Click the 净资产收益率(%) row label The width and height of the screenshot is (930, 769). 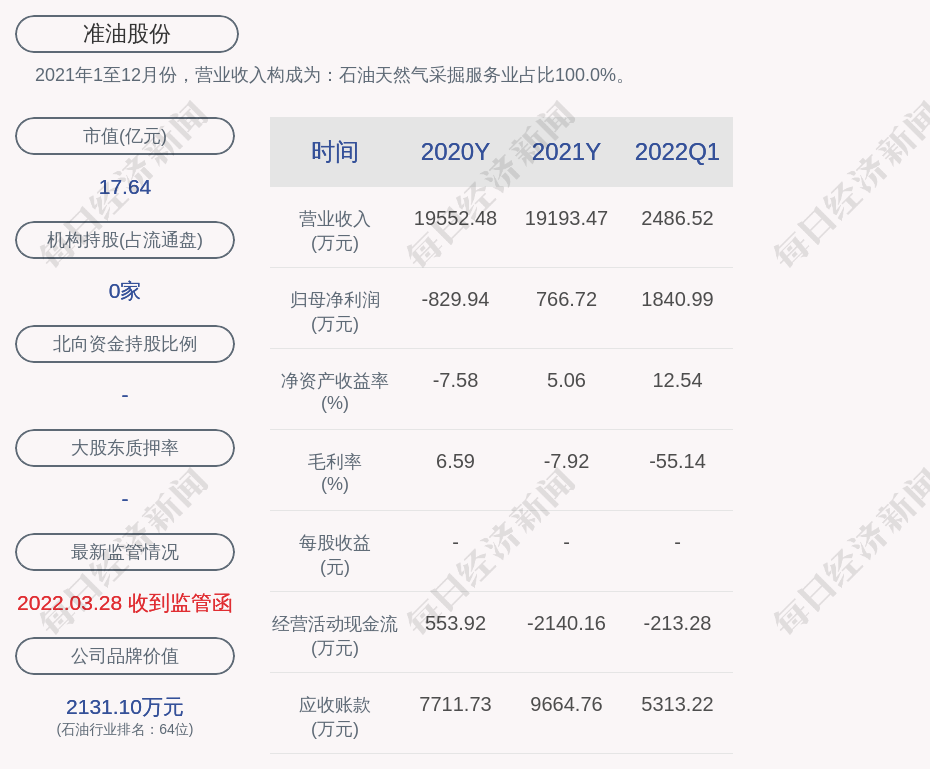tap(335, 392)
